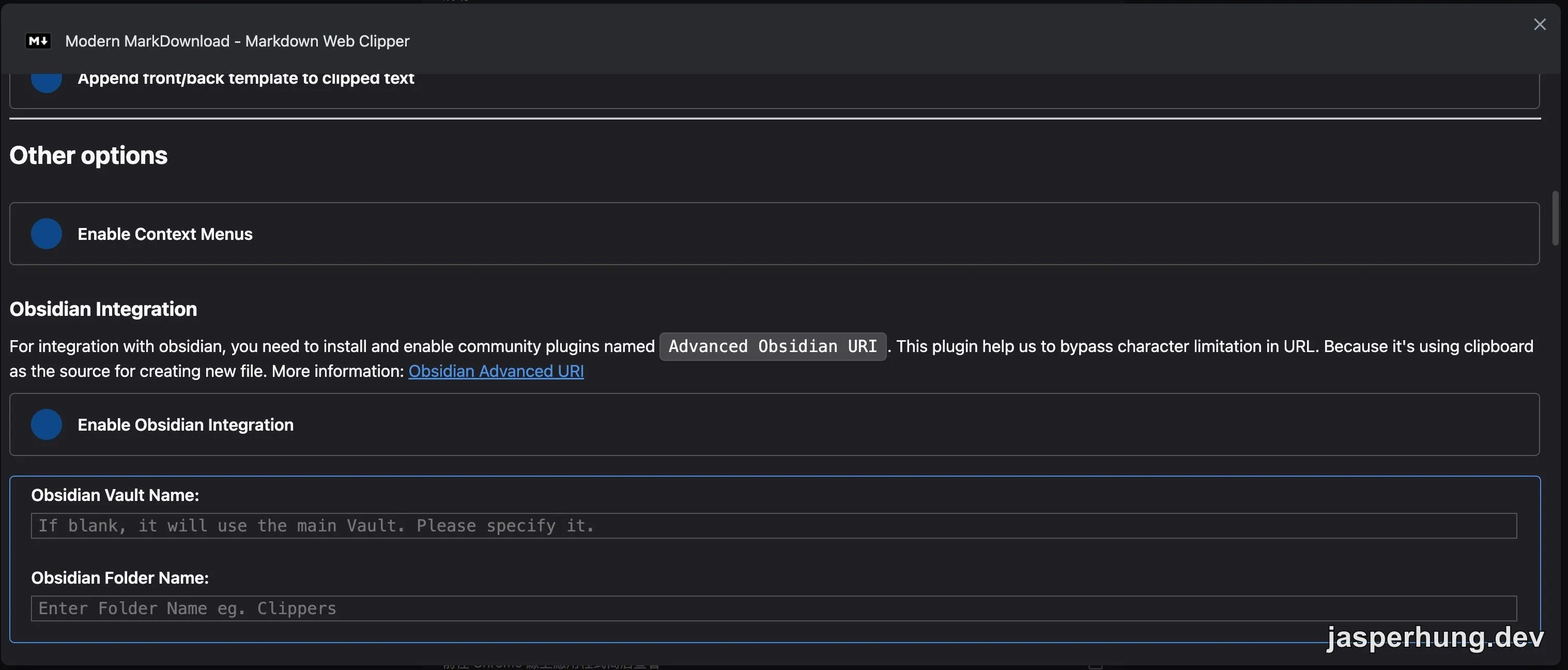Toggle Enable Obsidian Integration option

(x=47, y=424)
